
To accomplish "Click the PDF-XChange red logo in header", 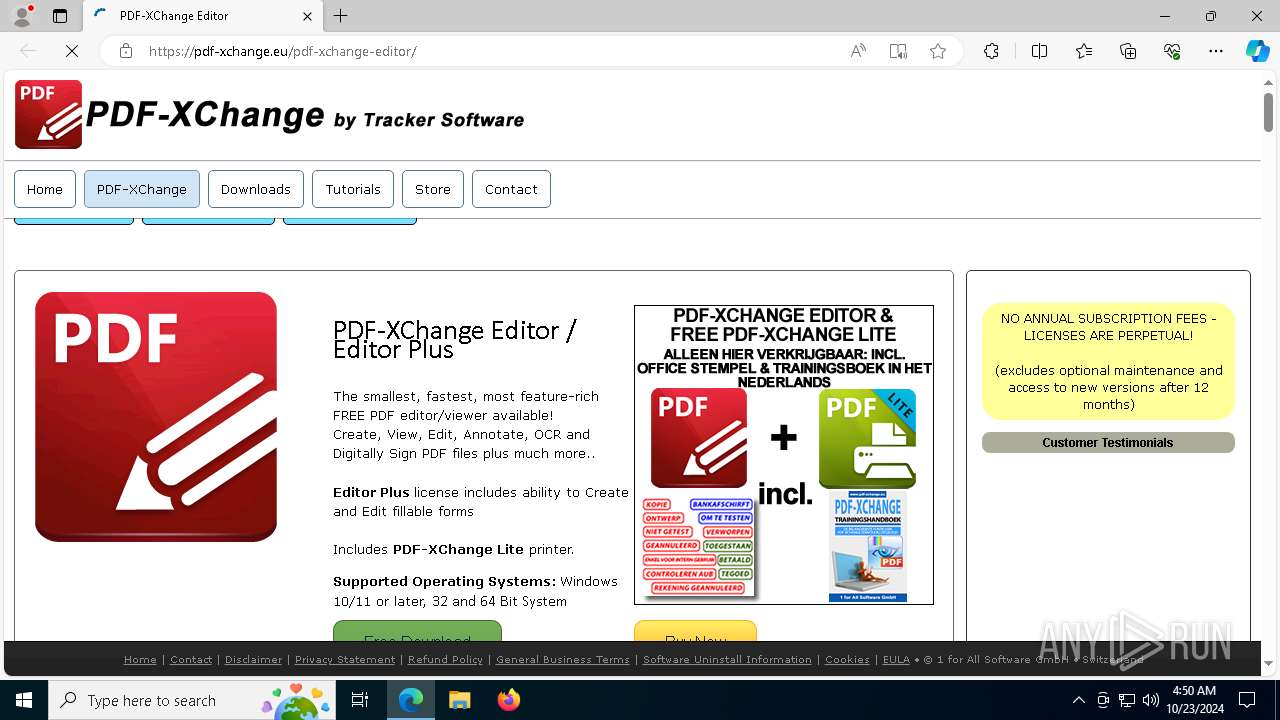I will [48, 115].
